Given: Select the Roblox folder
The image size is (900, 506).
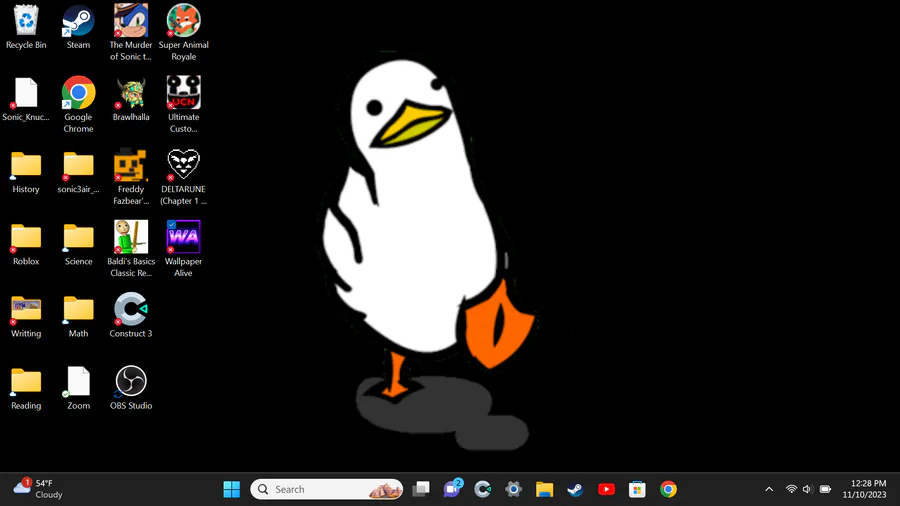Looking at the screenshot, I should point(26,244).
